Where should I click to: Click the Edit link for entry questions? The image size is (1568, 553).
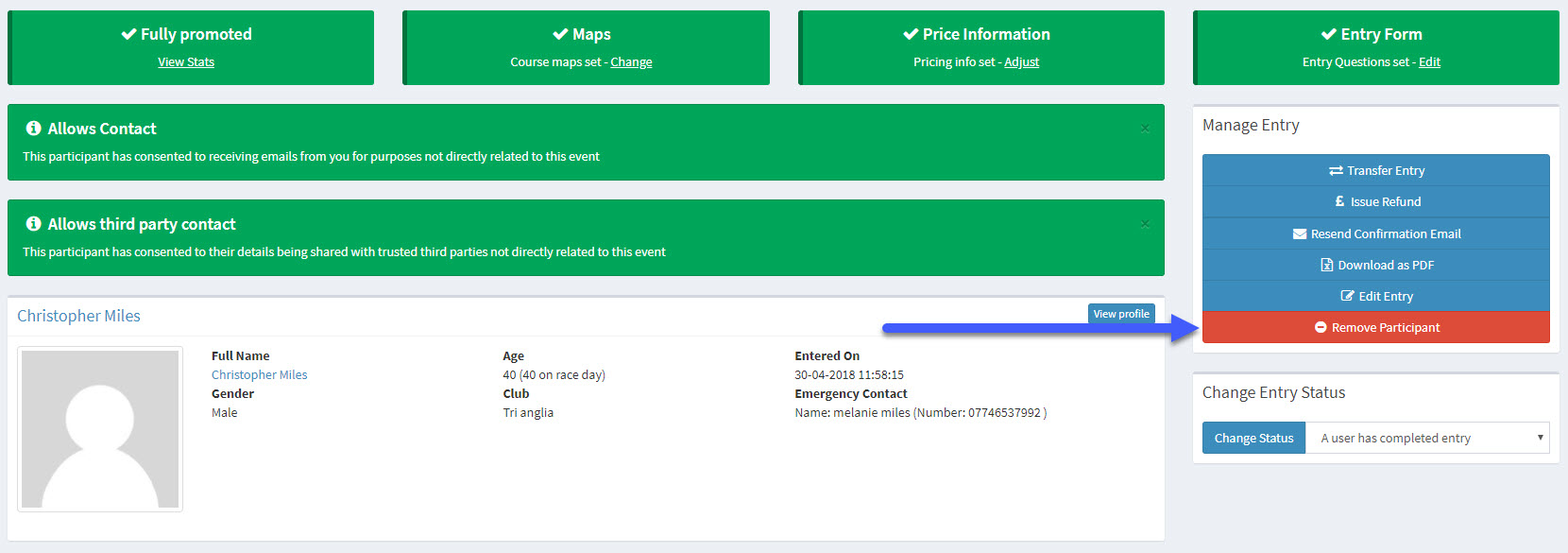(x=1429, y=62)
